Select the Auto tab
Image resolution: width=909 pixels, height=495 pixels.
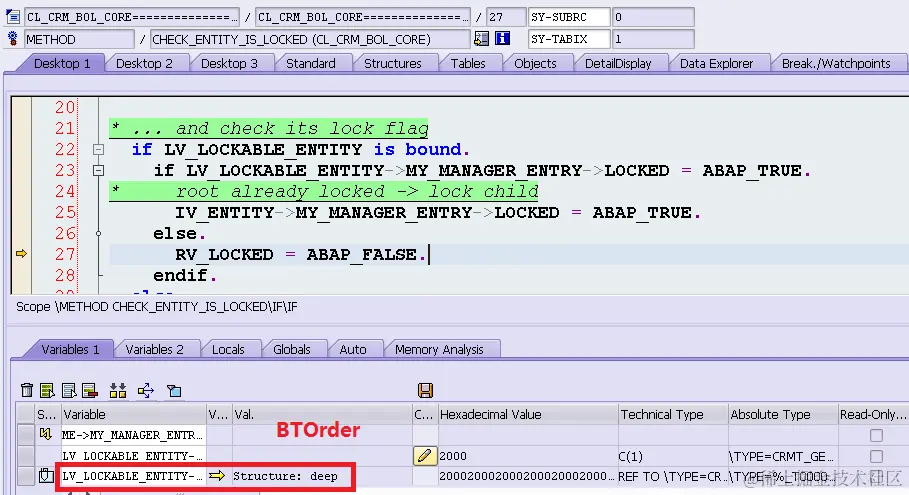(352, 350)
